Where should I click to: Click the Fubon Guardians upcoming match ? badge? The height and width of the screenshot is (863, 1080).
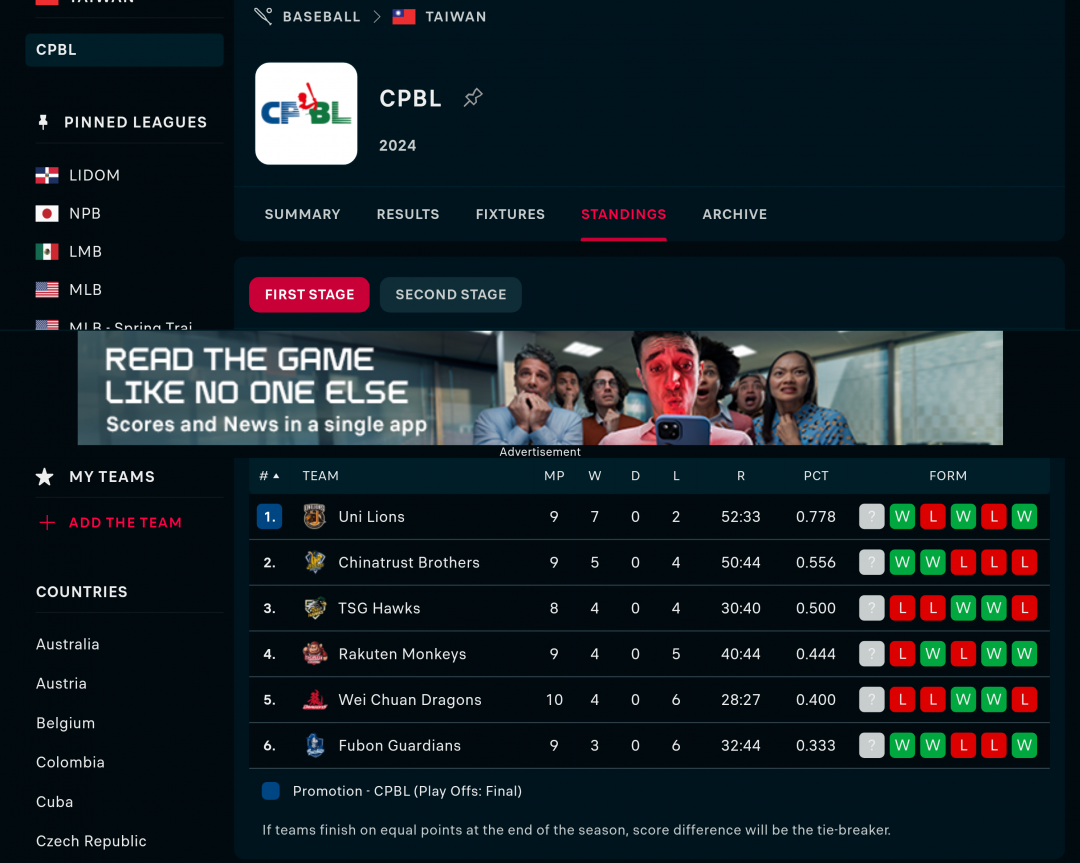click(871, 745)
